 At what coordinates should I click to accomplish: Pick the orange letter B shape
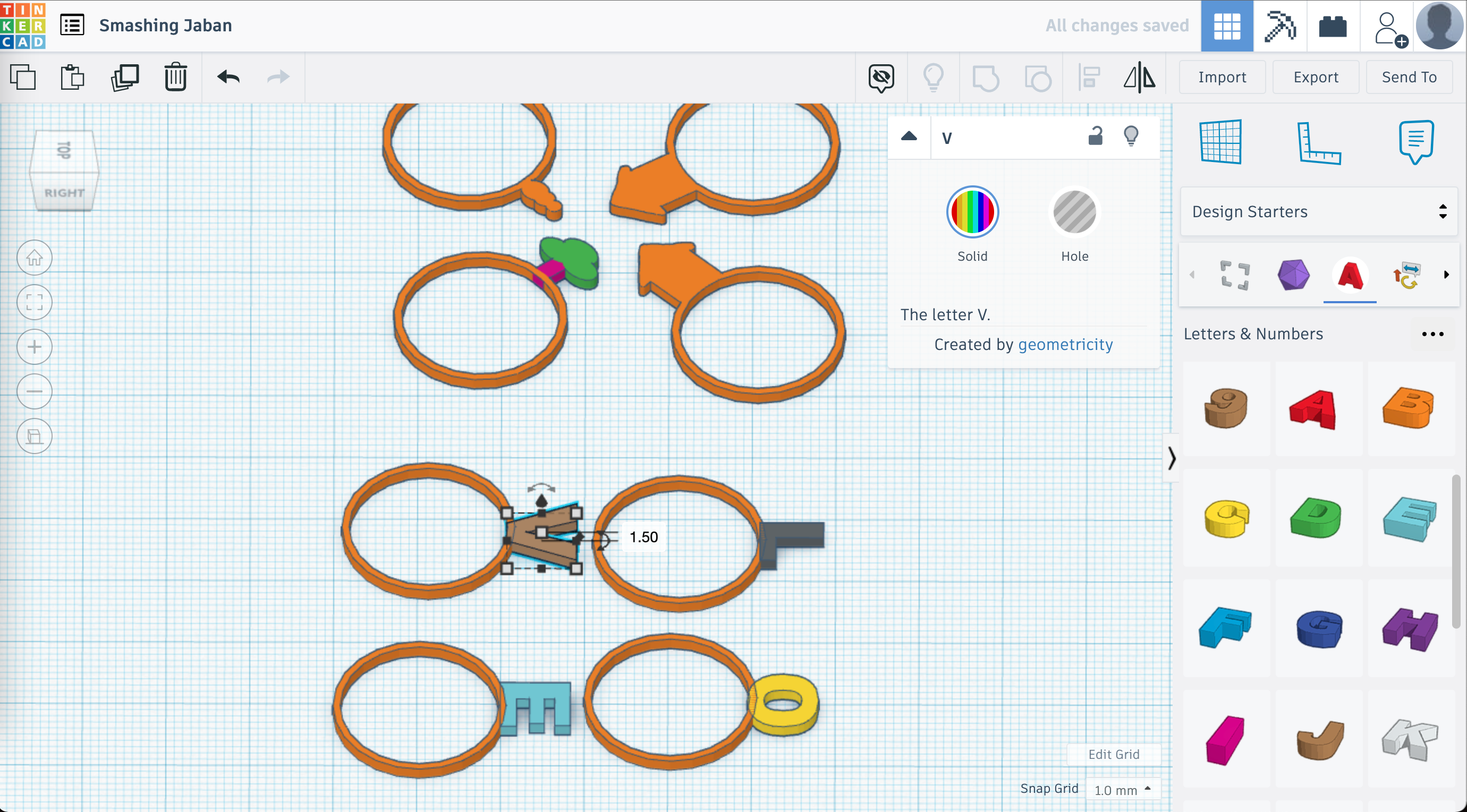pyautogui.click(x=1410, y=408)
